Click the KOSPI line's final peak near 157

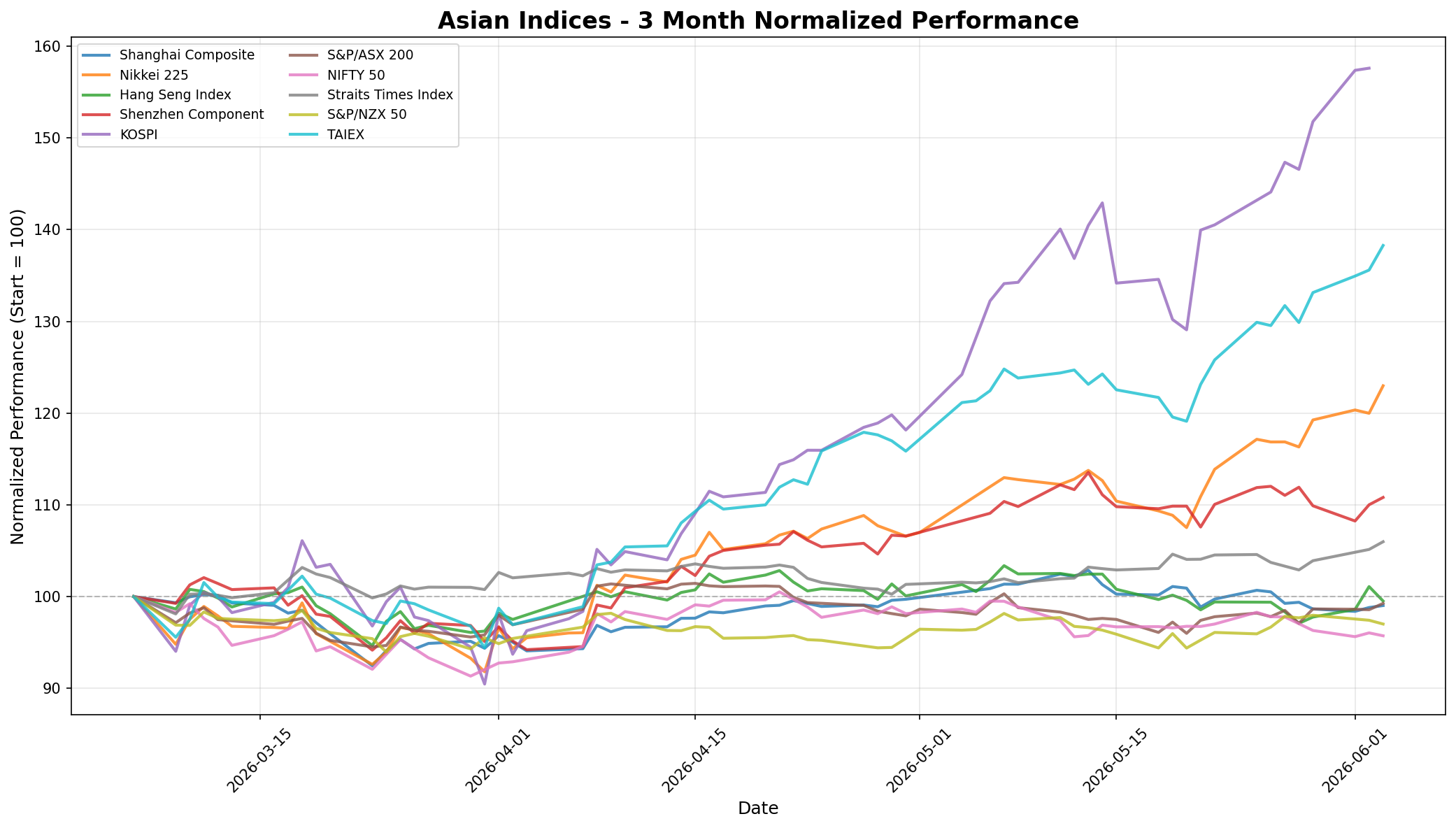(x=1369, y=69)
